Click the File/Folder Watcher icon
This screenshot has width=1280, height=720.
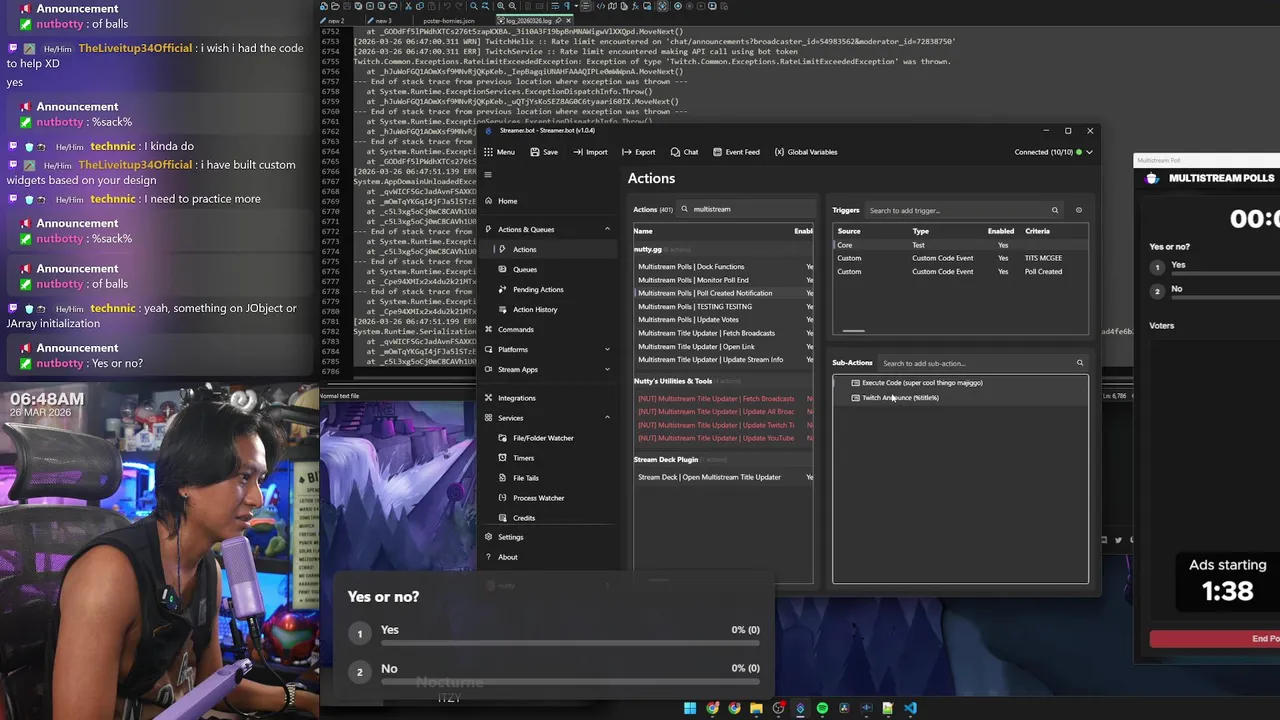coord(503,438)
